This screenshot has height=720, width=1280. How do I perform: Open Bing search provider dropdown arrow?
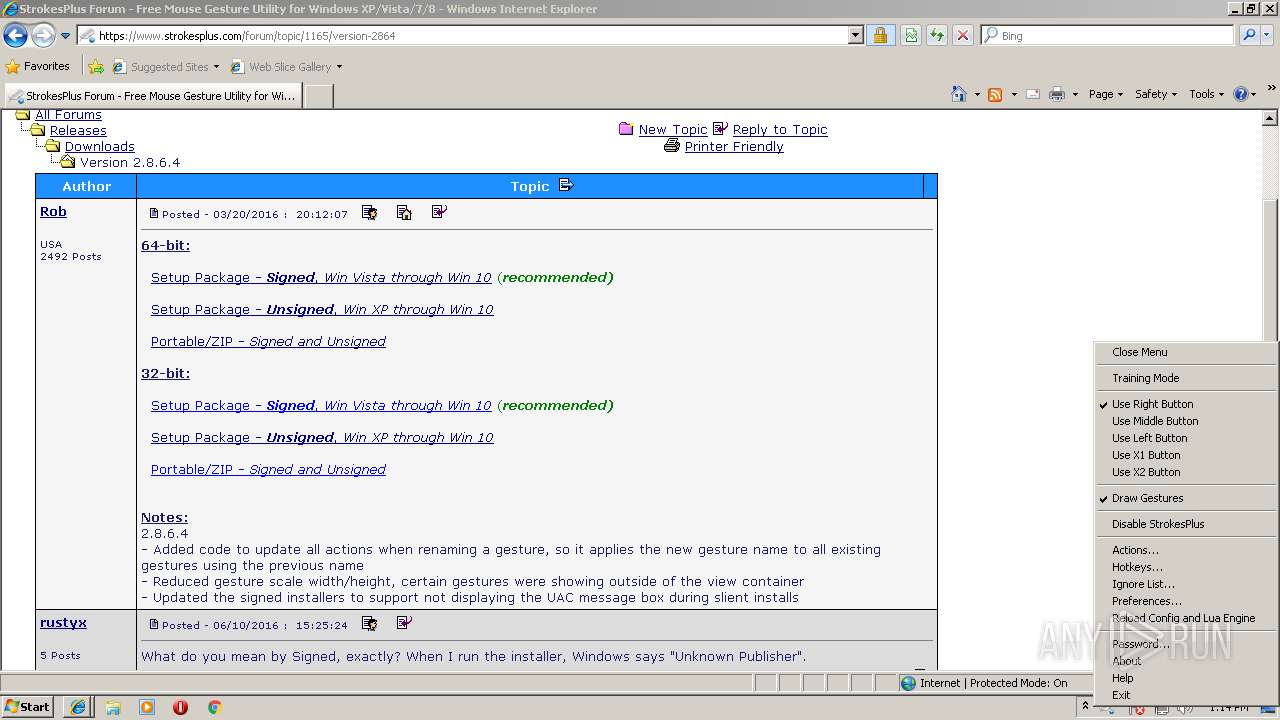click(x=1267, y=35)
